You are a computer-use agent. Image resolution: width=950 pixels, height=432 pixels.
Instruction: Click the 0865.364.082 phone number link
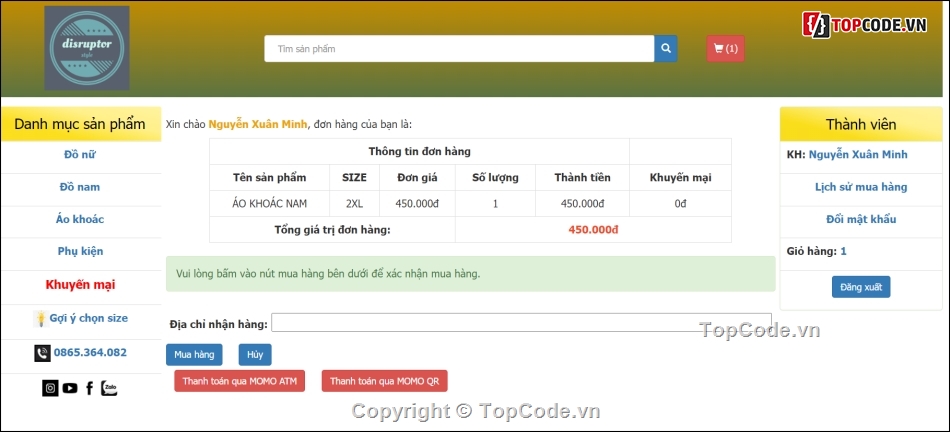[x=90, y=352]
